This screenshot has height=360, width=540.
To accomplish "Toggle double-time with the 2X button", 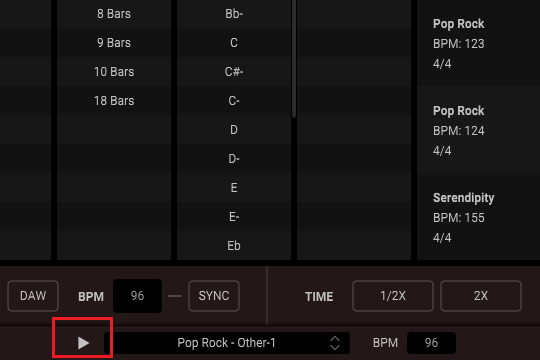I will click(x=481, y=296).
